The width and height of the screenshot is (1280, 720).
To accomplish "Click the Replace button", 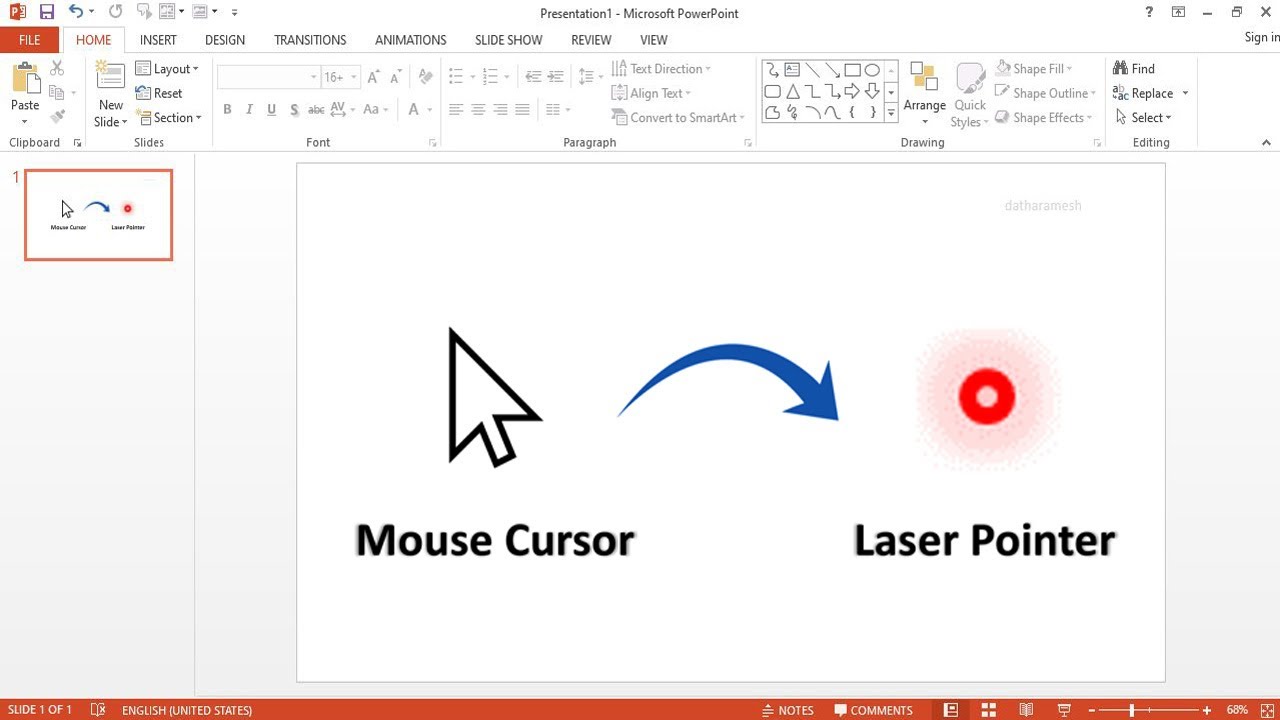I will 1143,93.
